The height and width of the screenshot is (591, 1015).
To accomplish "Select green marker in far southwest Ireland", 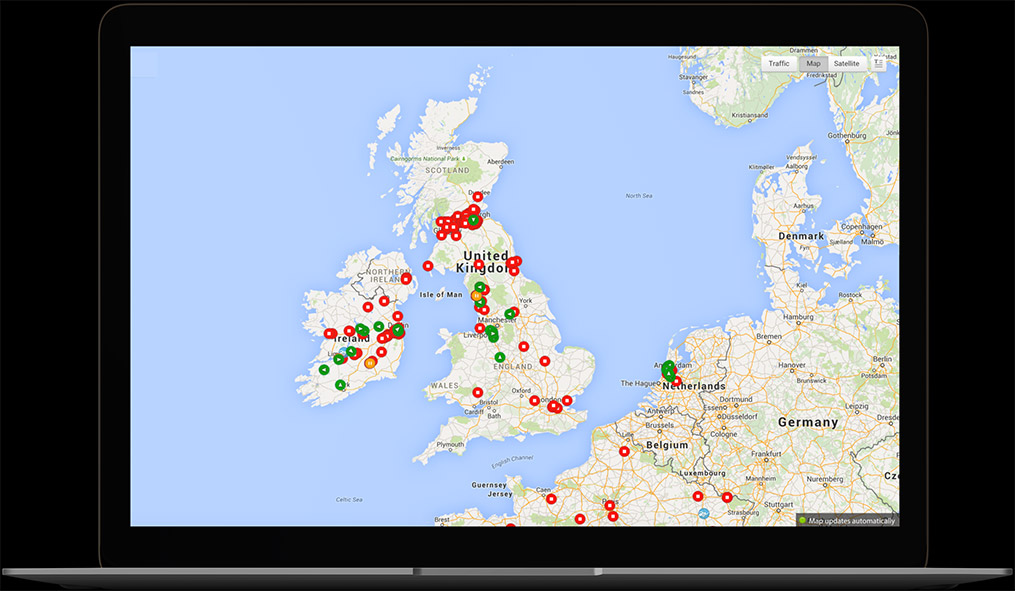I will tap(324, 370).
